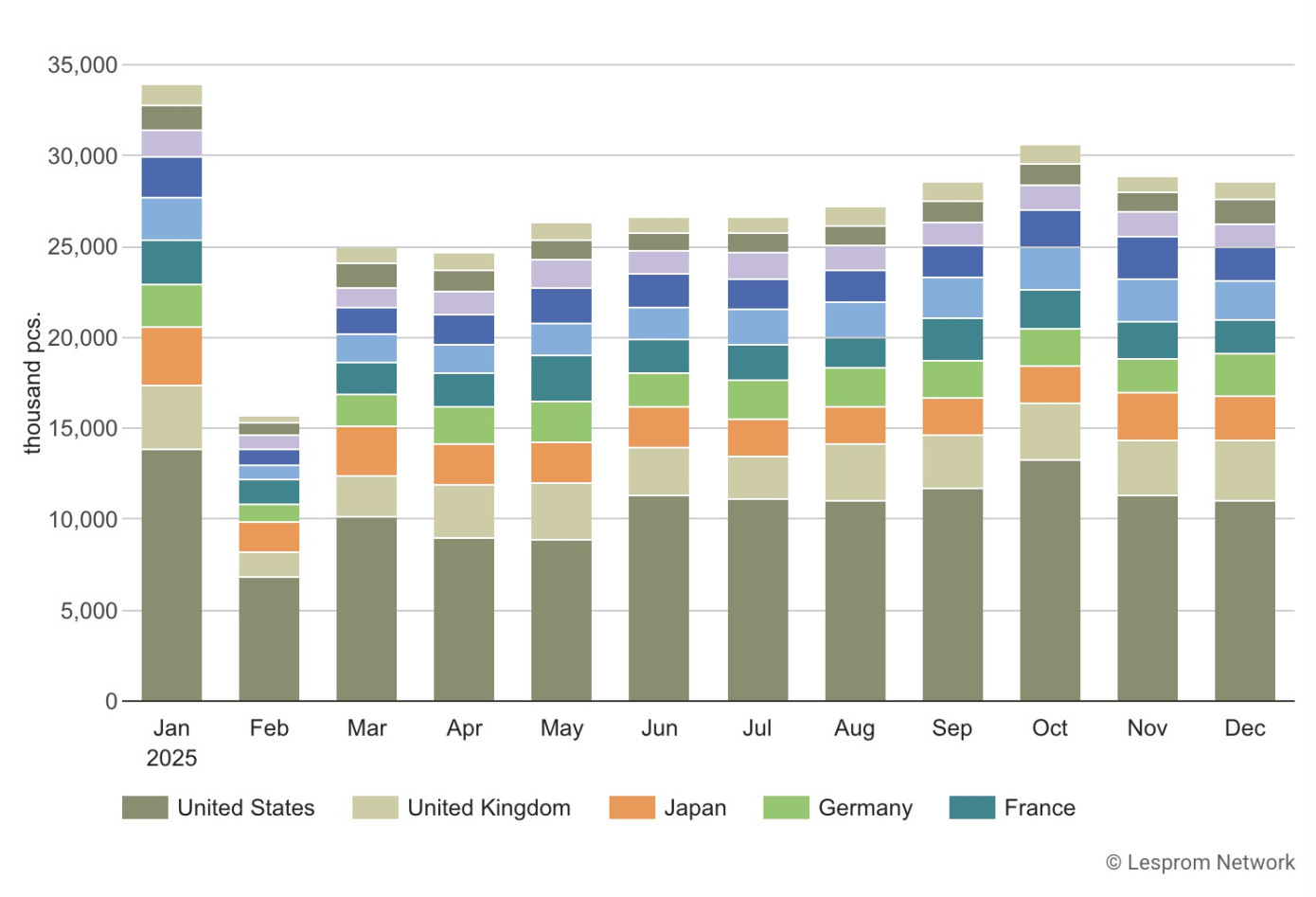1316x897 pixels.
Task: Click the United Kingdom legend color swatch
Action: pos(375,807)
